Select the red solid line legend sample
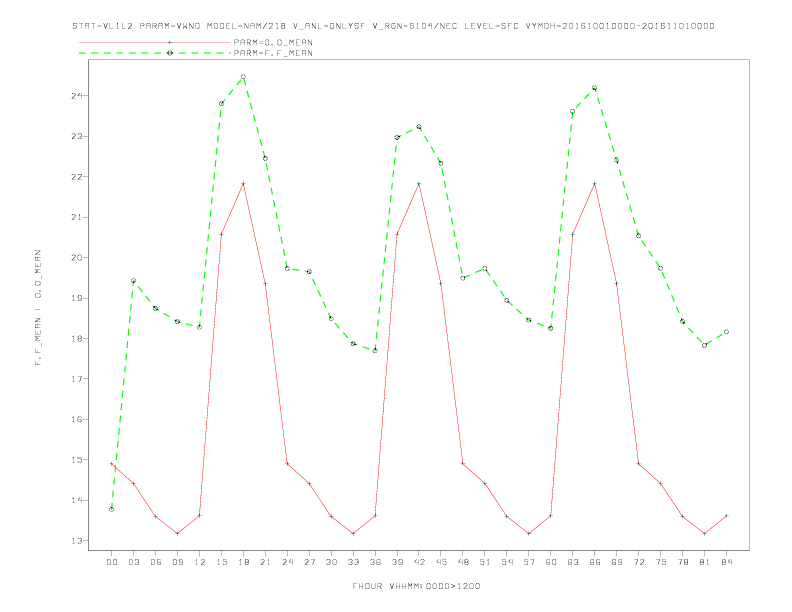The height and width of the screenshot is (612, 792). pyautogui.click(x=155, y=42)
